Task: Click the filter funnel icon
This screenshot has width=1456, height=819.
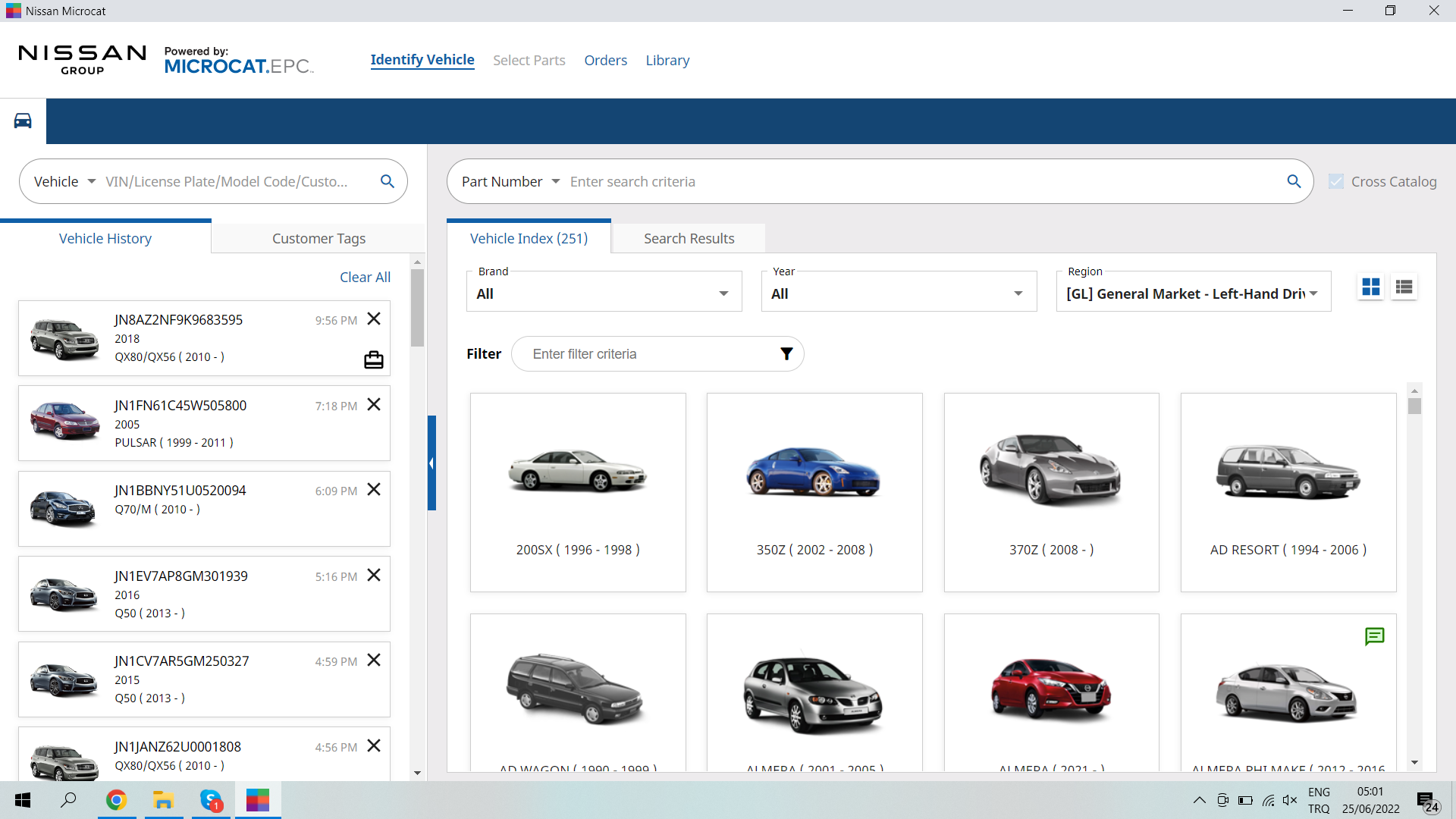Action: (786, 354)
